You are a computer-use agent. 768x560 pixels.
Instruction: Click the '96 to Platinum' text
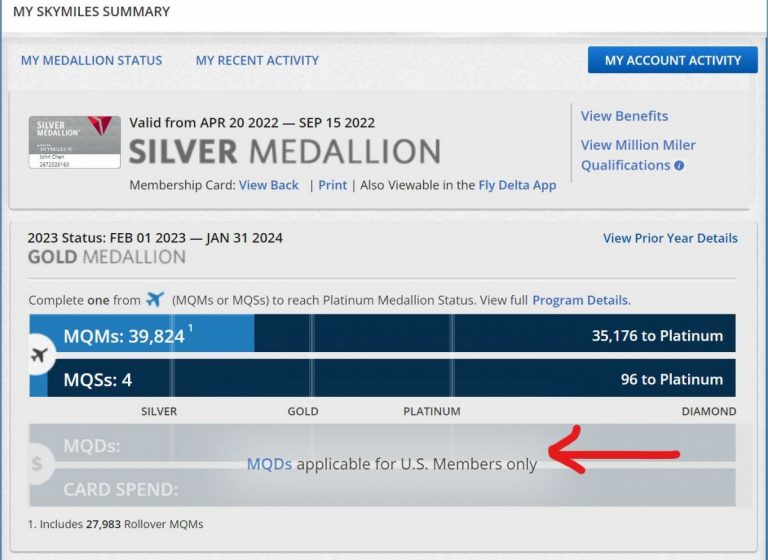(x=672, y=379)
